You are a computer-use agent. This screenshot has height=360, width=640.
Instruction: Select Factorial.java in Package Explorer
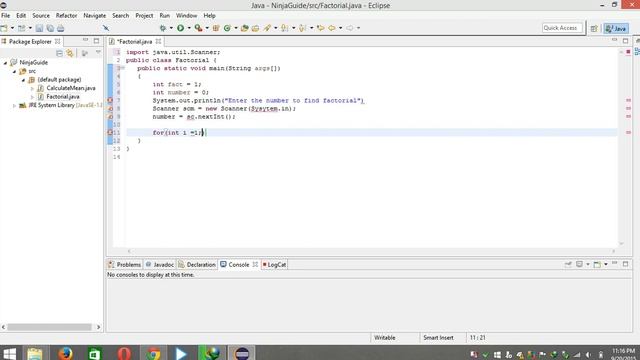(x=62, y=97)
